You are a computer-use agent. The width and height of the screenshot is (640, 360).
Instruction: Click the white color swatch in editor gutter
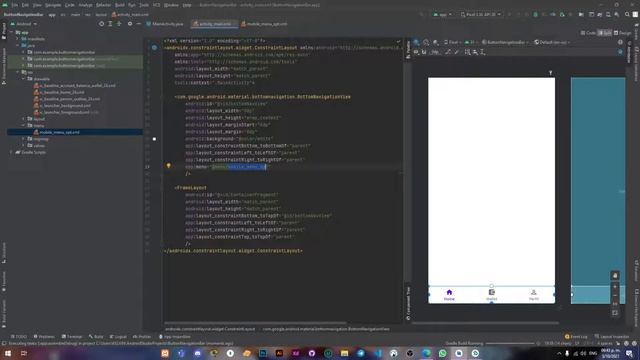[x=154, y=139]
